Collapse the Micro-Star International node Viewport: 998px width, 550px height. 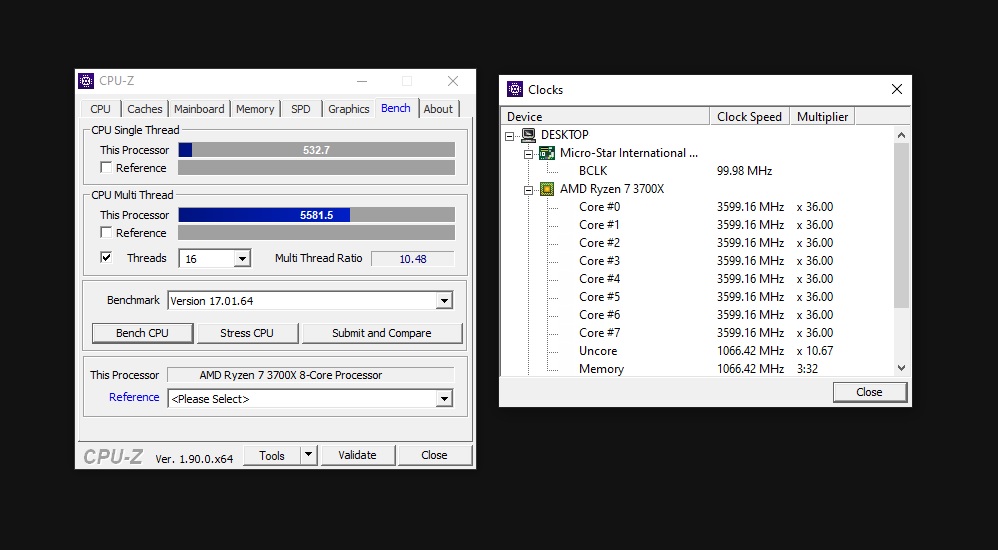tap(528, 154)
